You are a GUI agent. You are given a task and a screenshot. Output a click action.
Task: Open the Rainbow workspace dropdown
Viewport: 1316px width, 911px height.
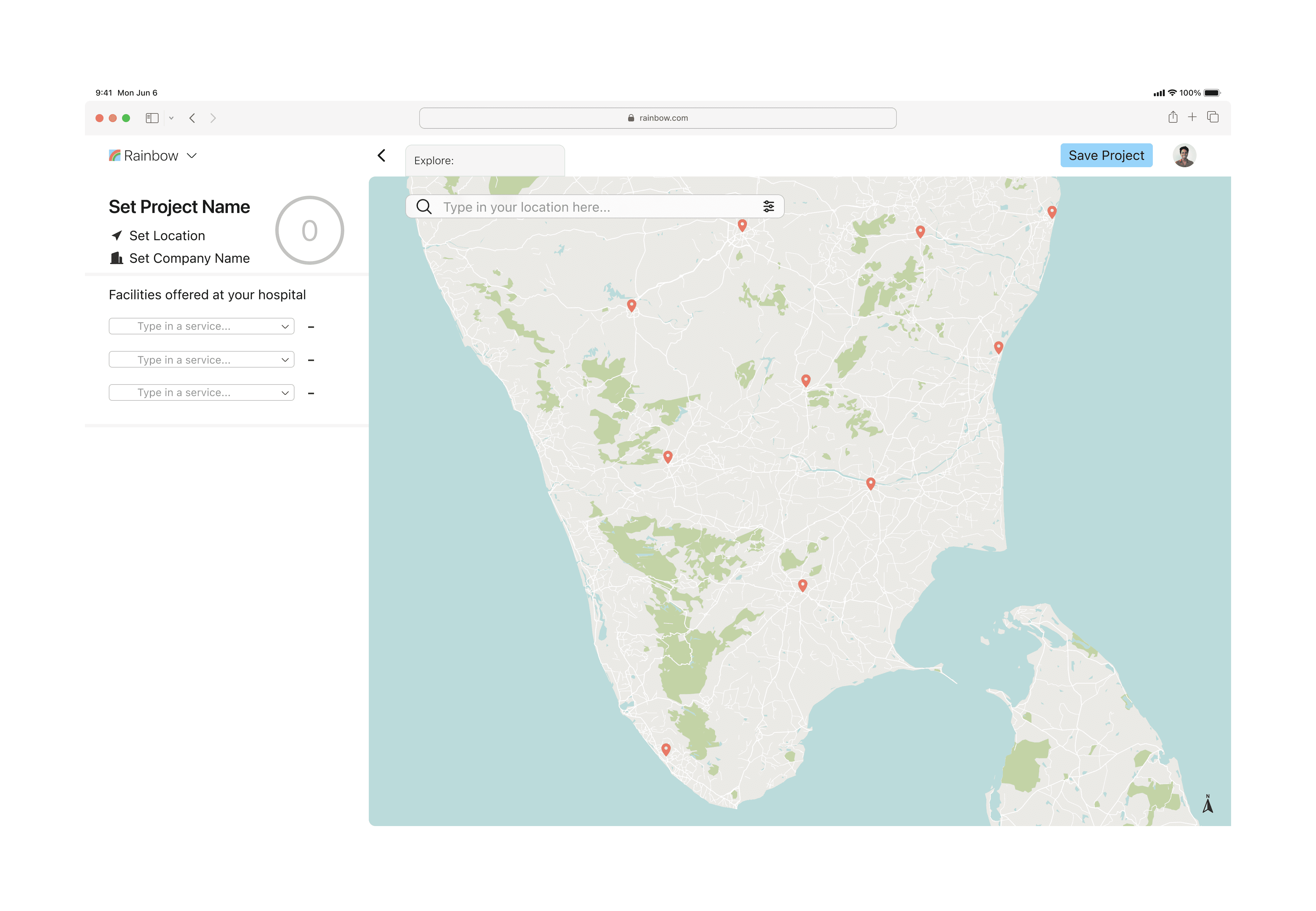pos(192,156)
